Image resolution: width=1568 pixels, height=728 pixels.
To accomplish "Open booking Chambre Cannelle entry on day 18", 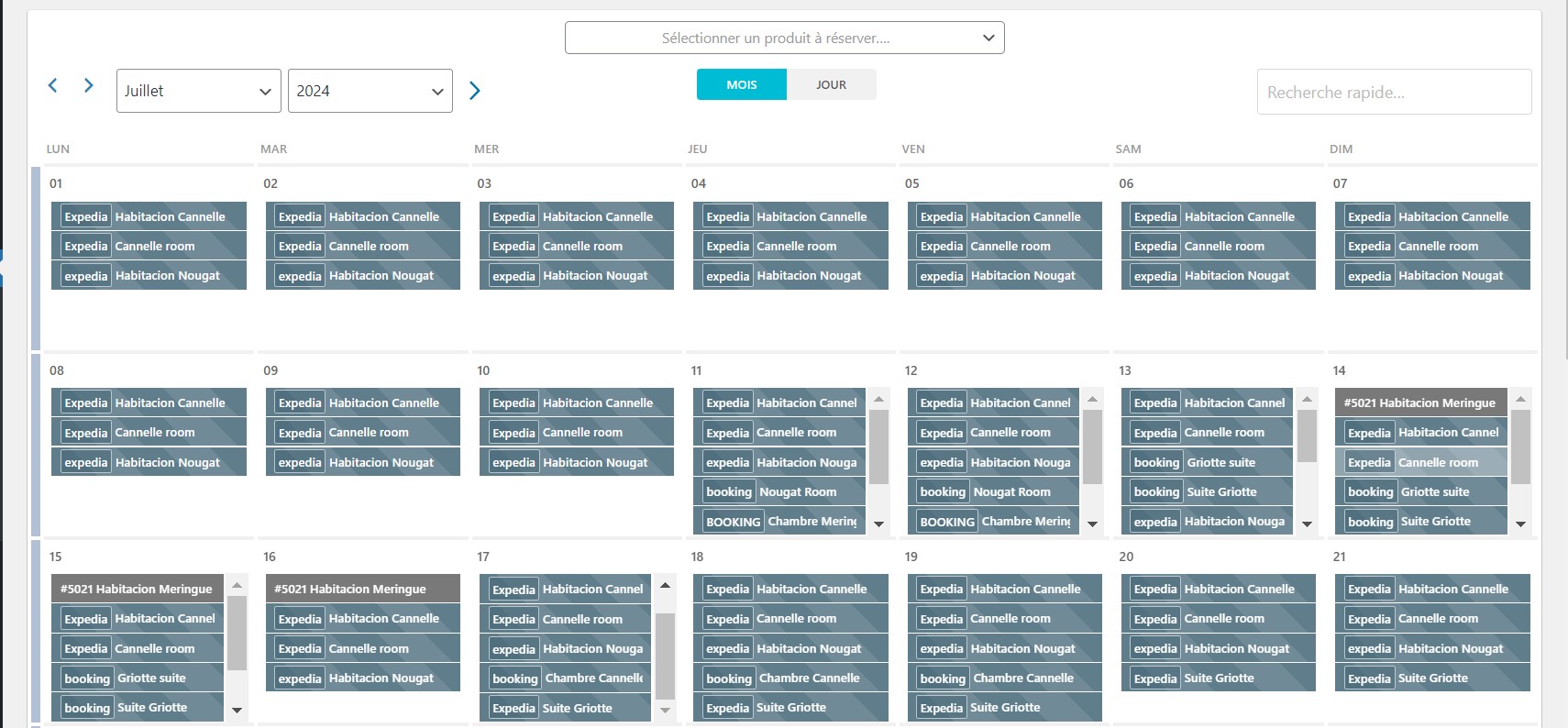I will click(790, 678).
